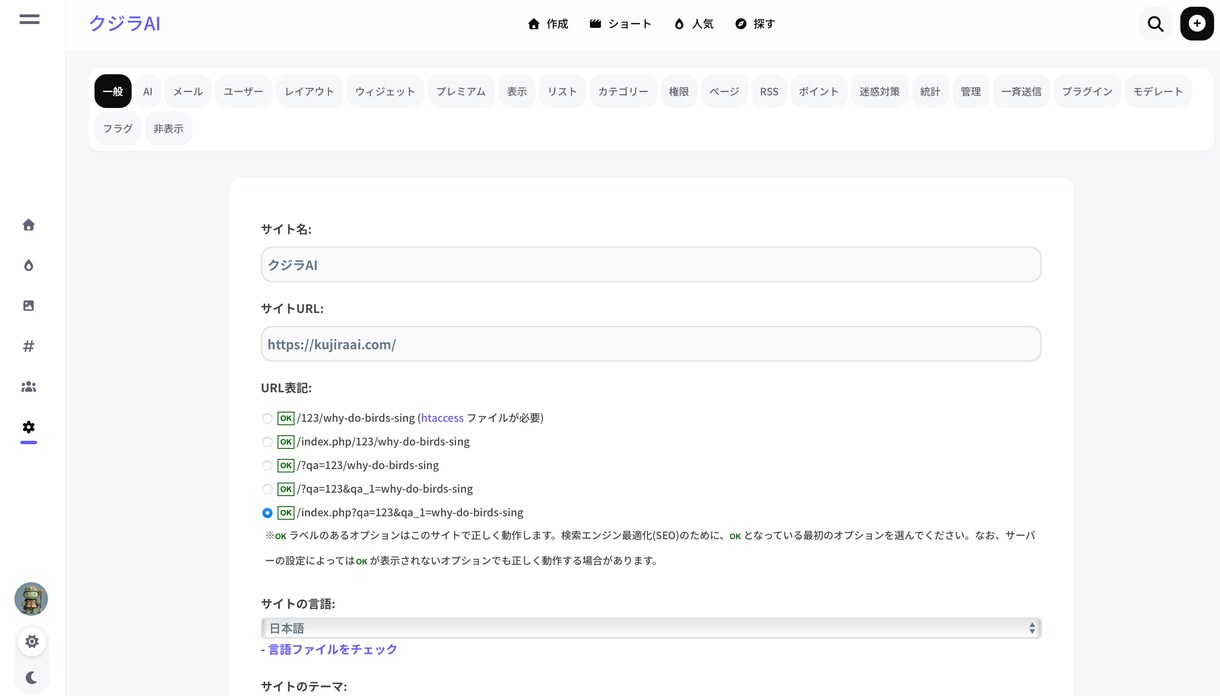Open 作成 in top navigation
1220x696 pixels.
pyautogui.click(x=548, y=24)
